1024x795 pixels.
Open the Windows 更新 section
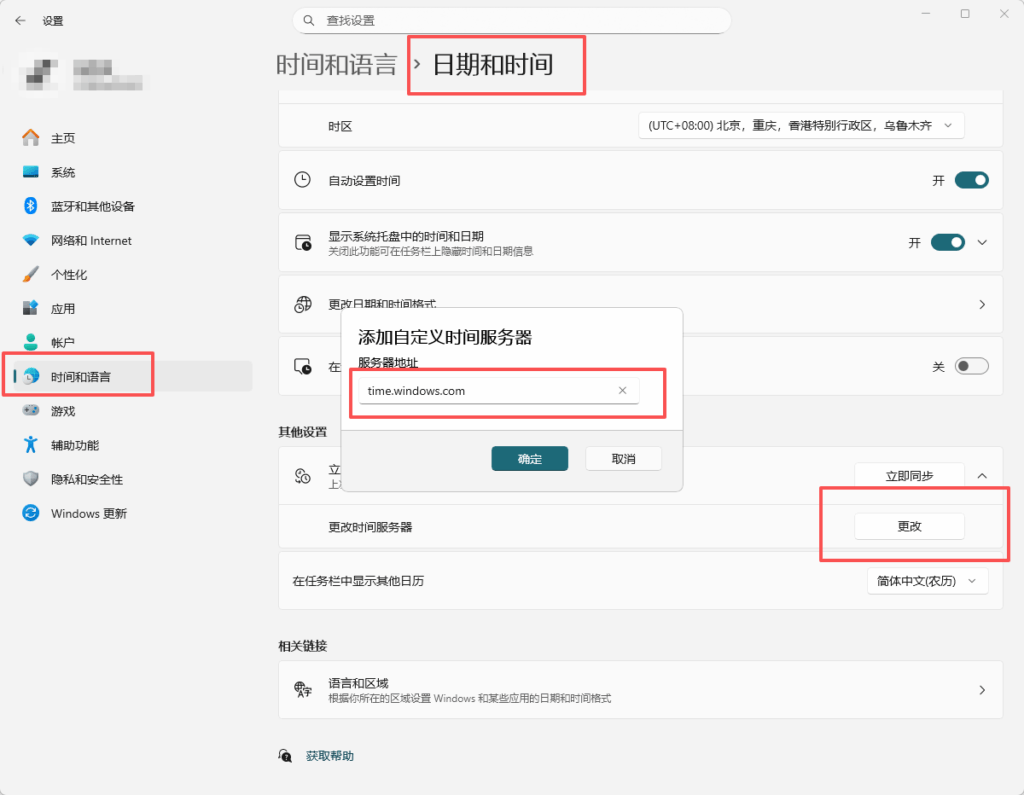point(88,514)
